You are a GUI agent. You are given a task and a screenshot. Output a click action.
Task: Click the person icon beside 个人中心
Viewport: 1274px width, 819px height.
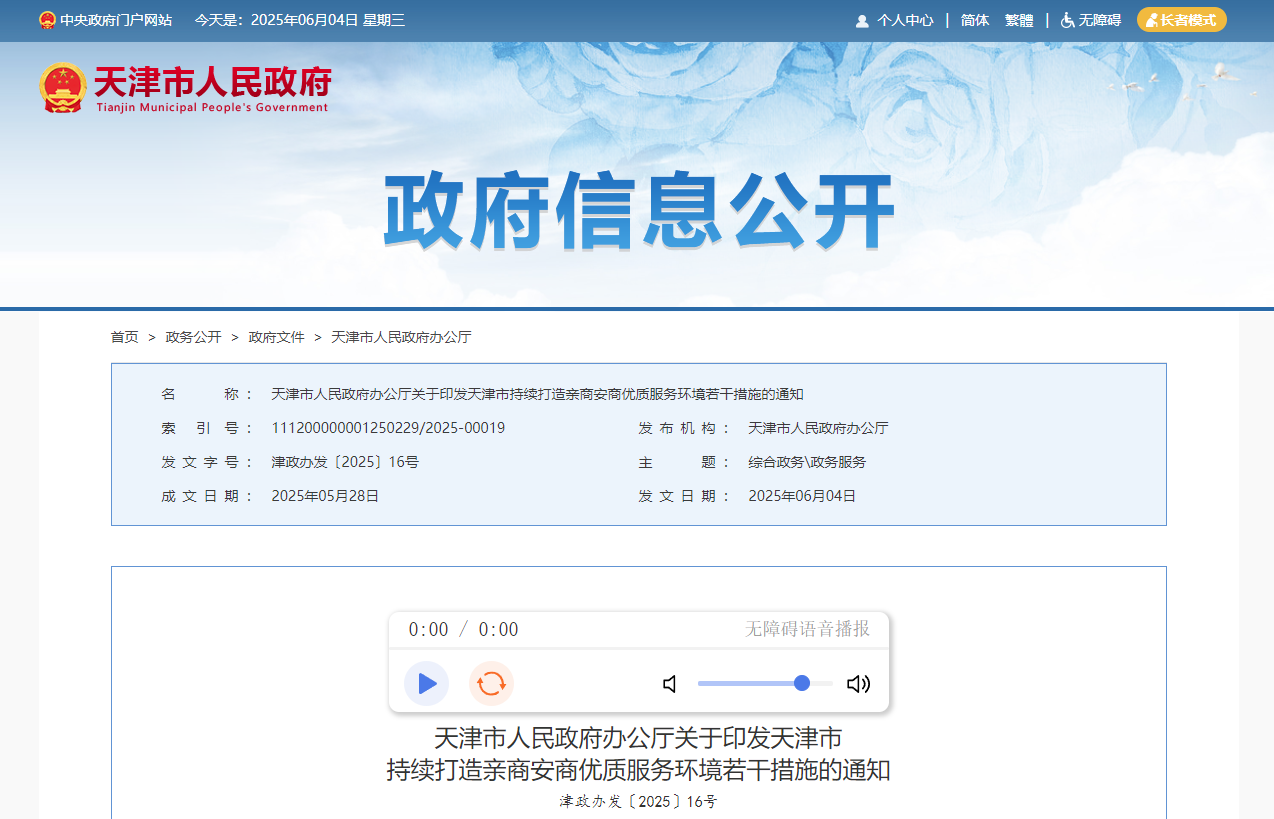click(x=862, y=20)
